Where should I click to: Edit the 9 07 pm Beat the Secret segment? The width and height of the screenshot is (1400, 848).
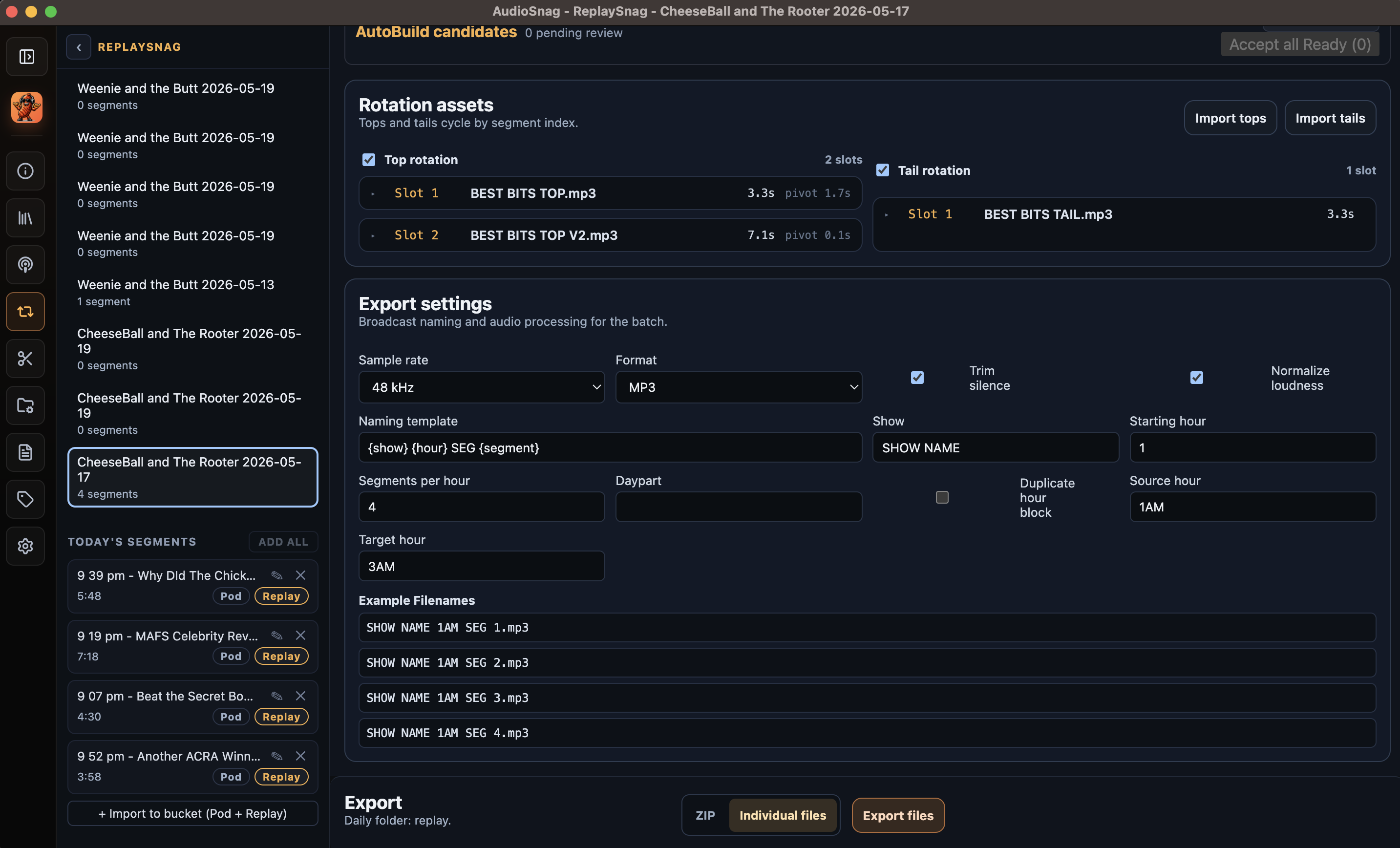pyautogui.click(x=276, y=696)
